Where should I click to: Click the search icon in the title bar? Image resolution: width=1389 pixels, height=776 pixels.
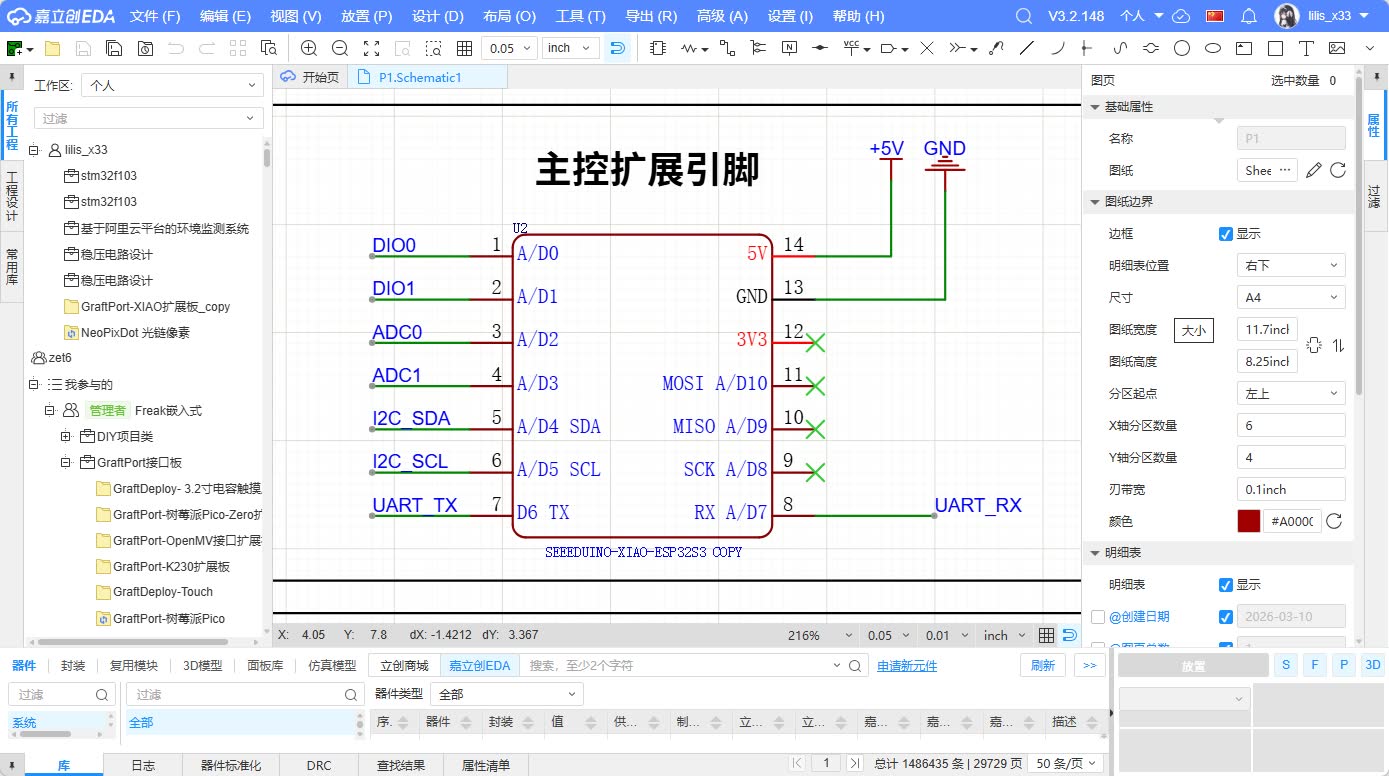pyautogui.click(x=1023, y=16)
